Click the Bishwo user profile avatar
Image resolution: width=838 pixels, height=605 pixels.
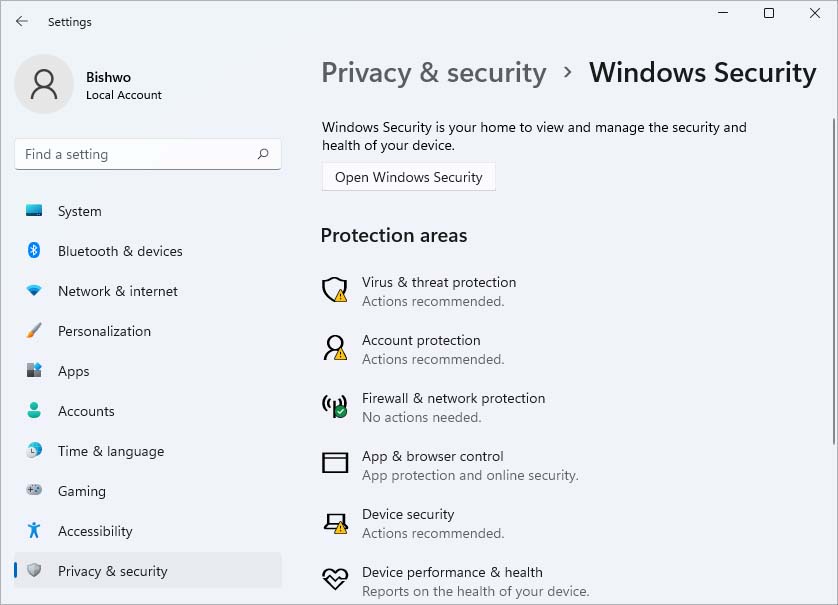44,84
